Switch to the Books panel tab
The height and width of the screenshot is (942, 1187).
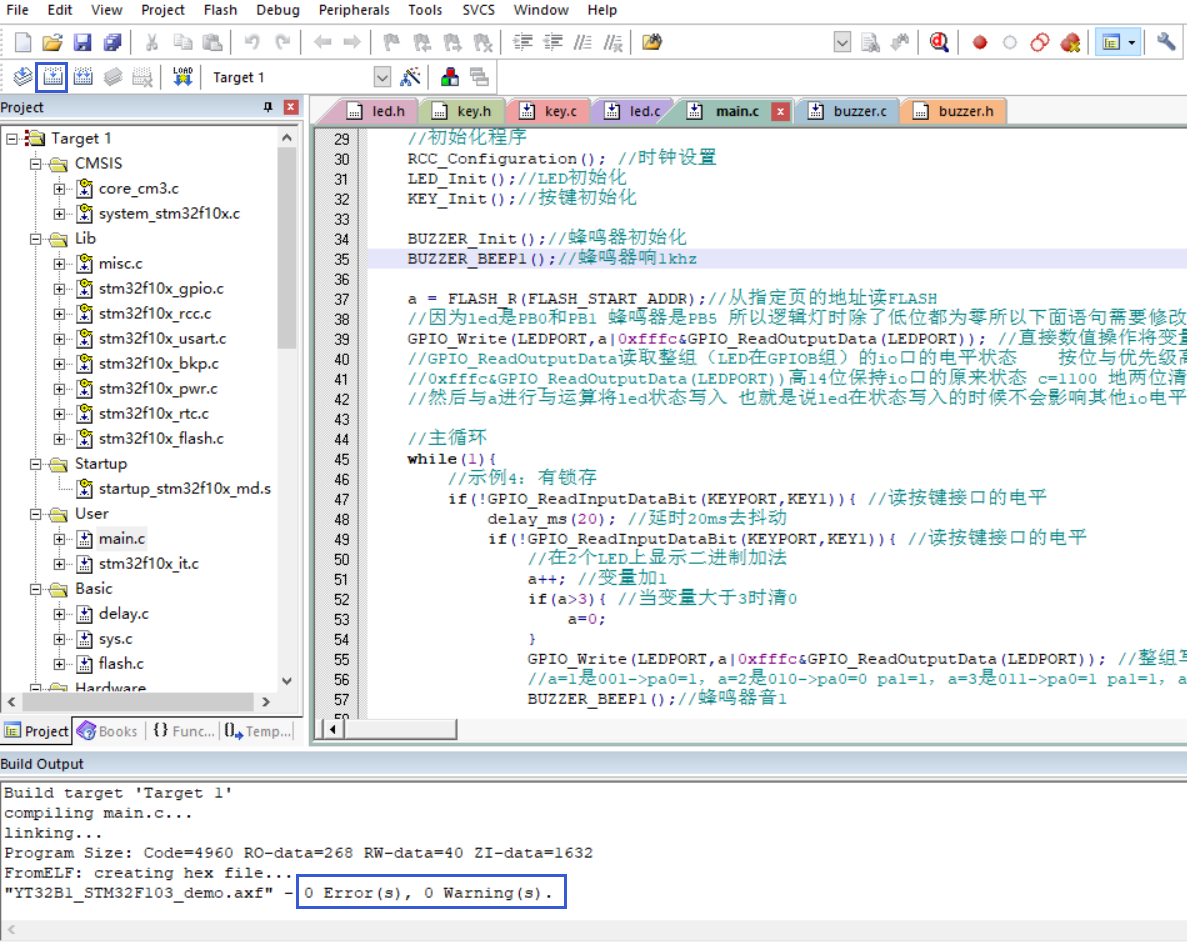108,731
